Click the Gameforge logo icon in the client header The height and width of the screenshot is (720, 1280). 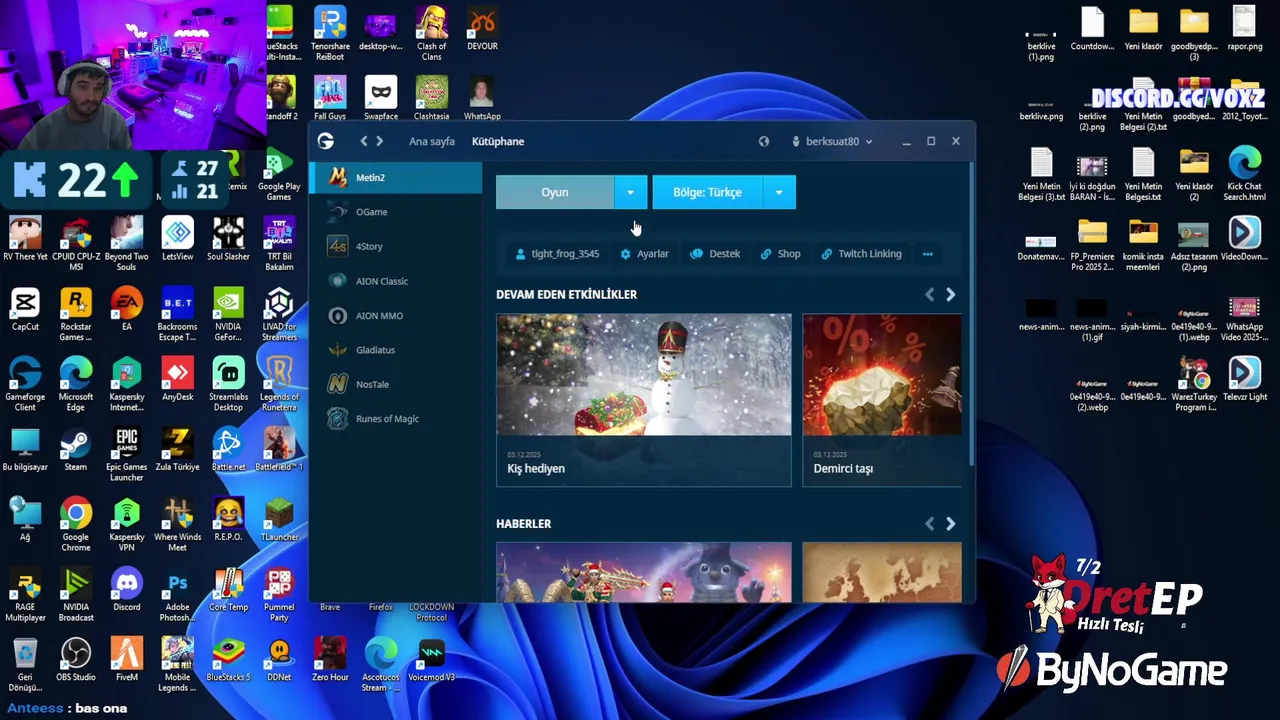click(x=325, y=141)
